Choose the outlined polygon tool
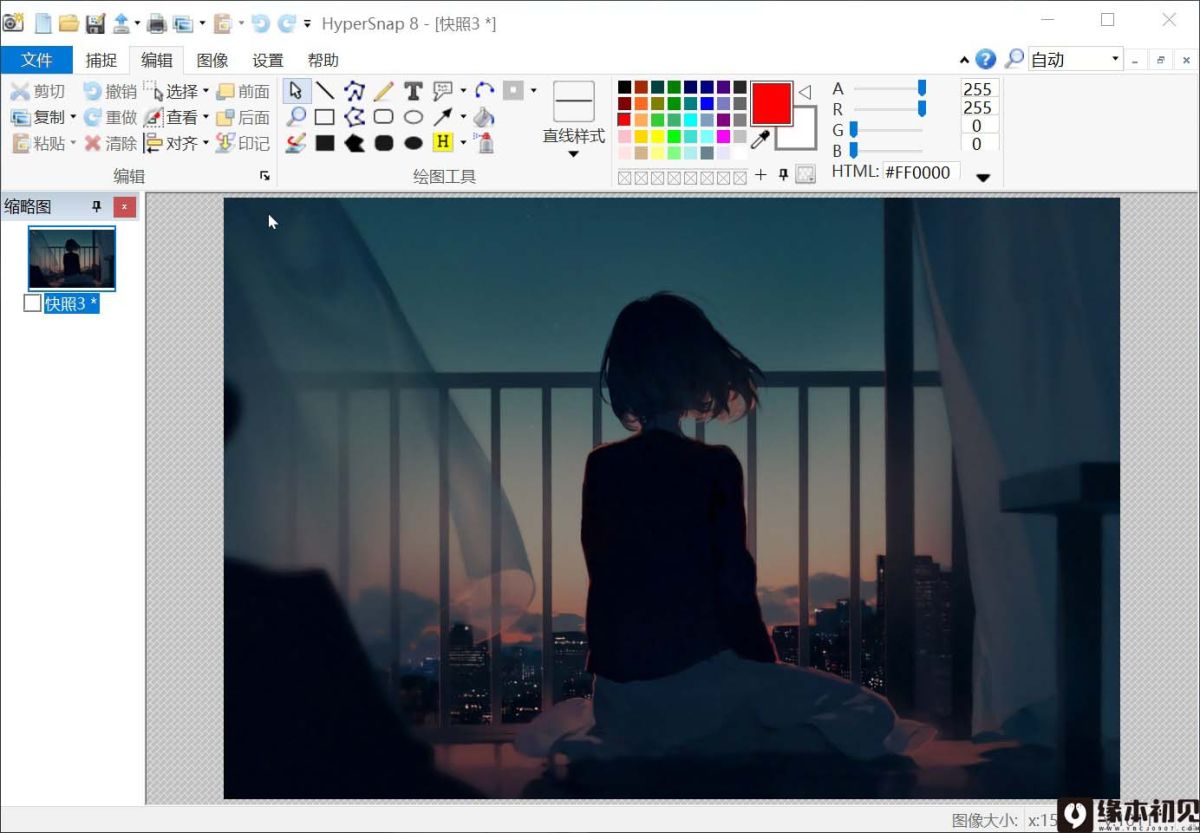This screenshot has width=1200, height=833. (354, 117)
